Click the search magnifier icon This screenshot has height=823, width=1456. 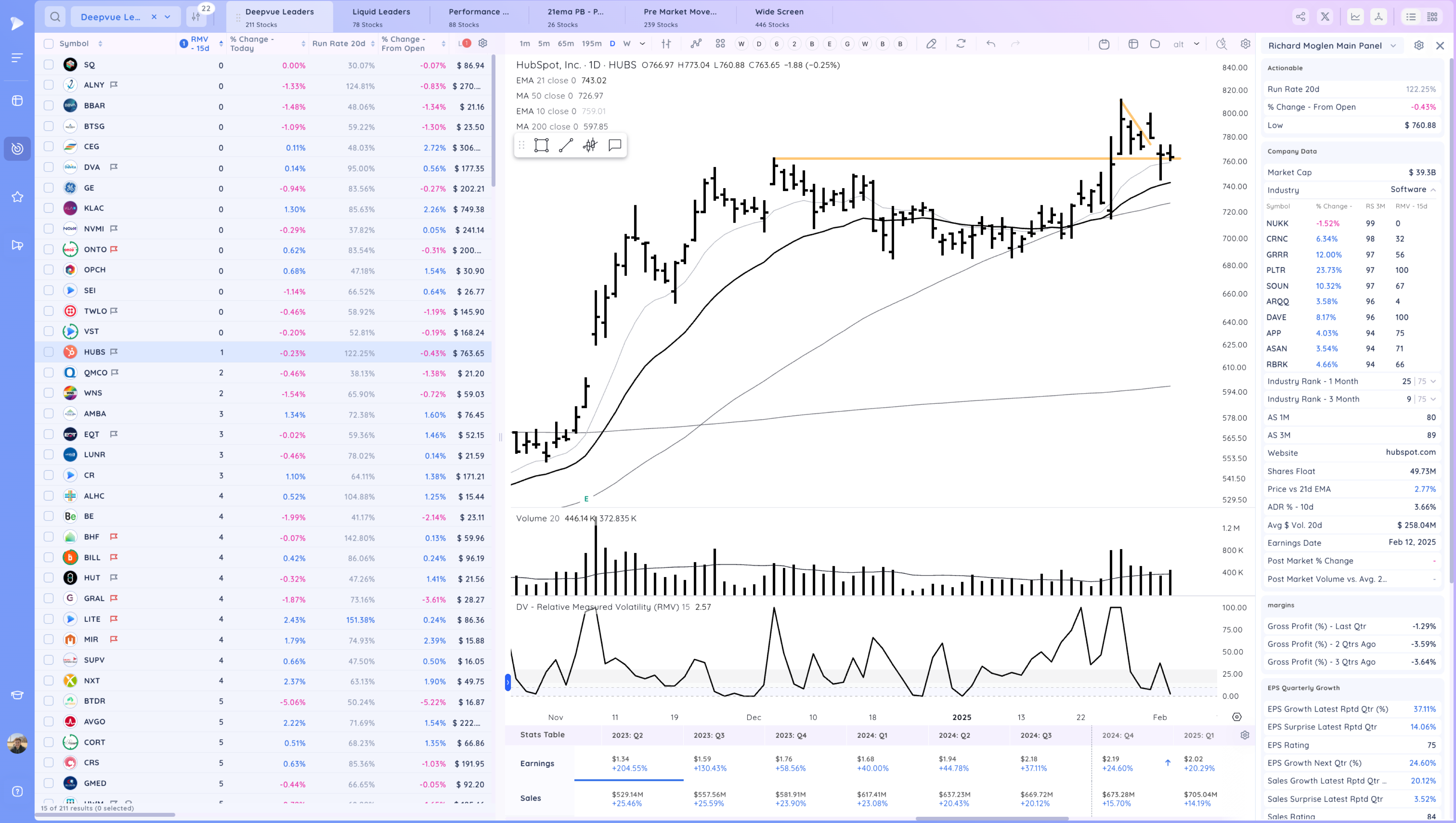pyautogui.click(x=55, y=17)
